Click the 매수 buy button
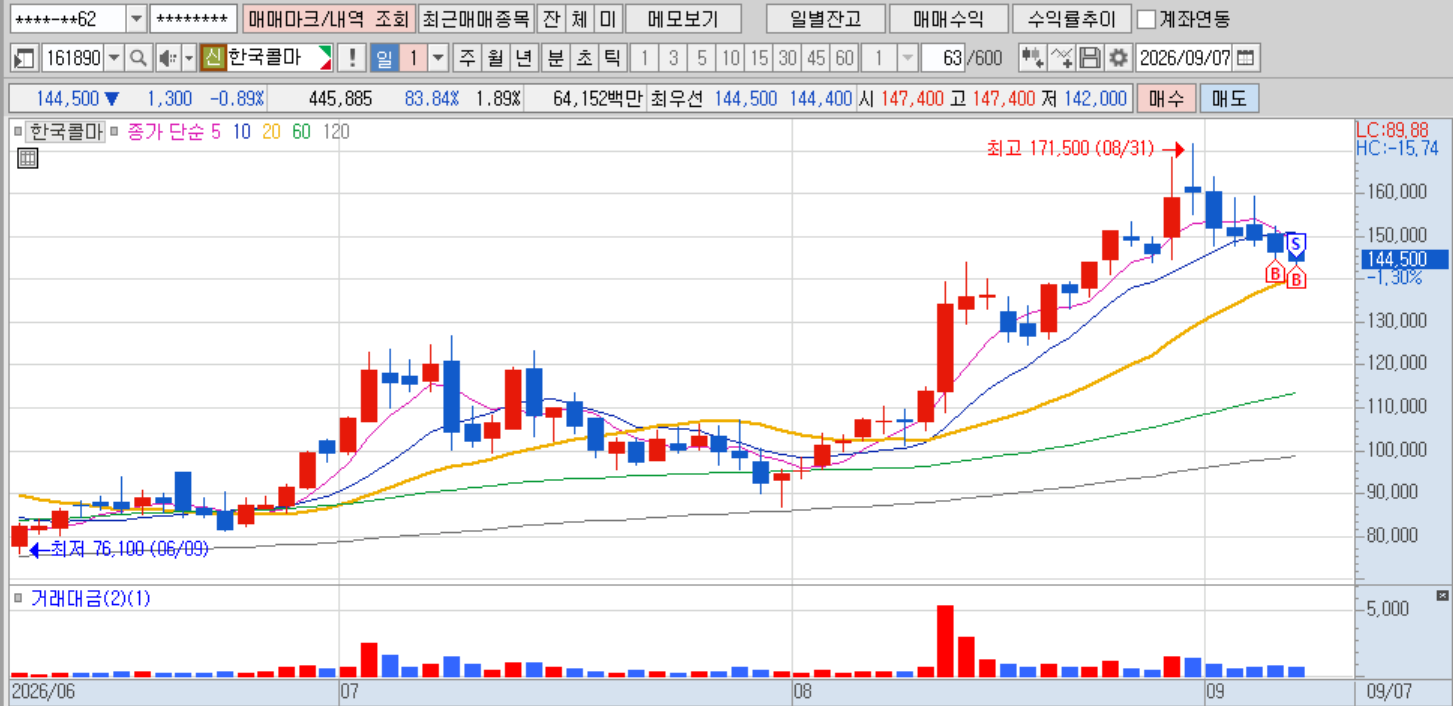 pos(1166,99)
